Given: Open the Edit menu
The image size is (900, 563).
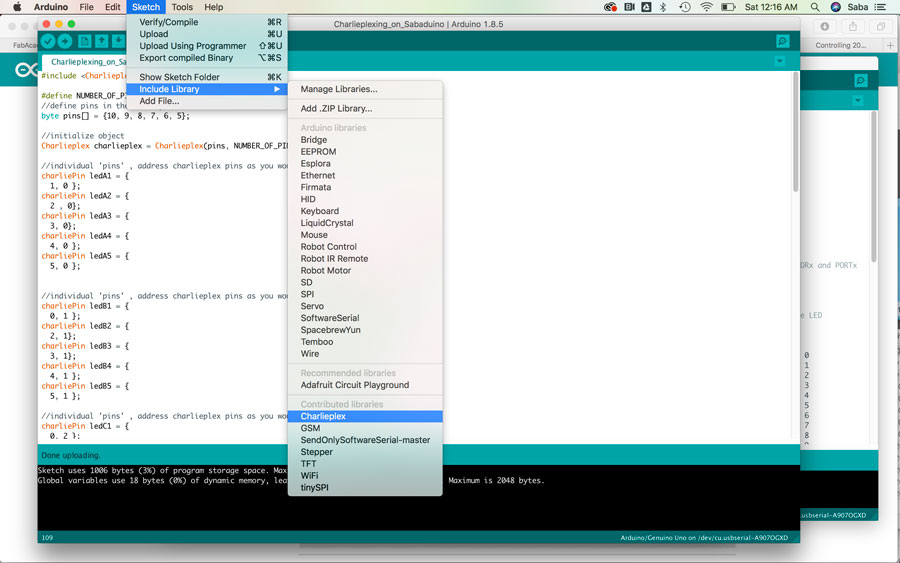Looking at the screenshot, I should pos(112,7).
